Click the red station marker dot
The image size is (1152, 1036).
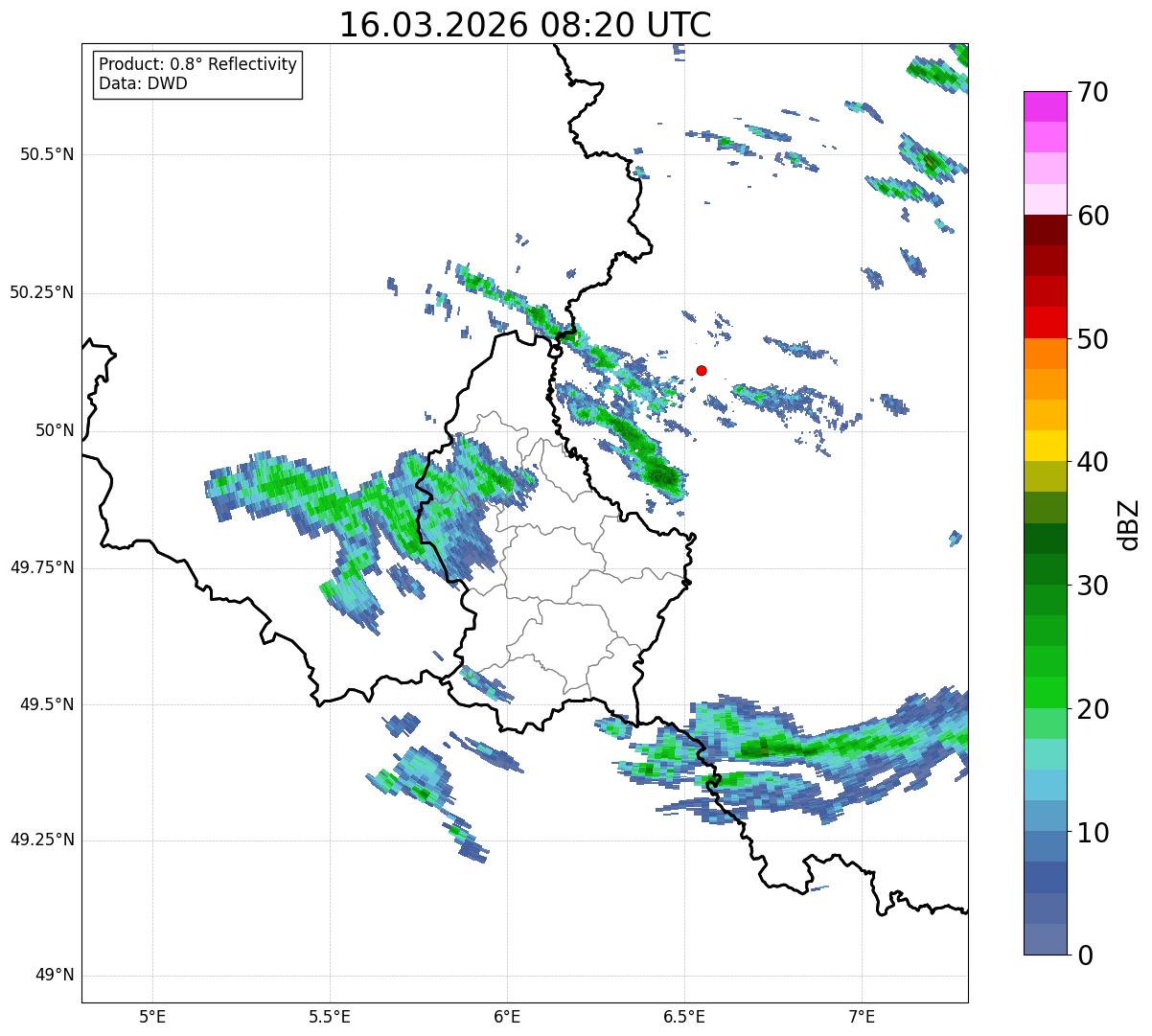tap(702, 370)
